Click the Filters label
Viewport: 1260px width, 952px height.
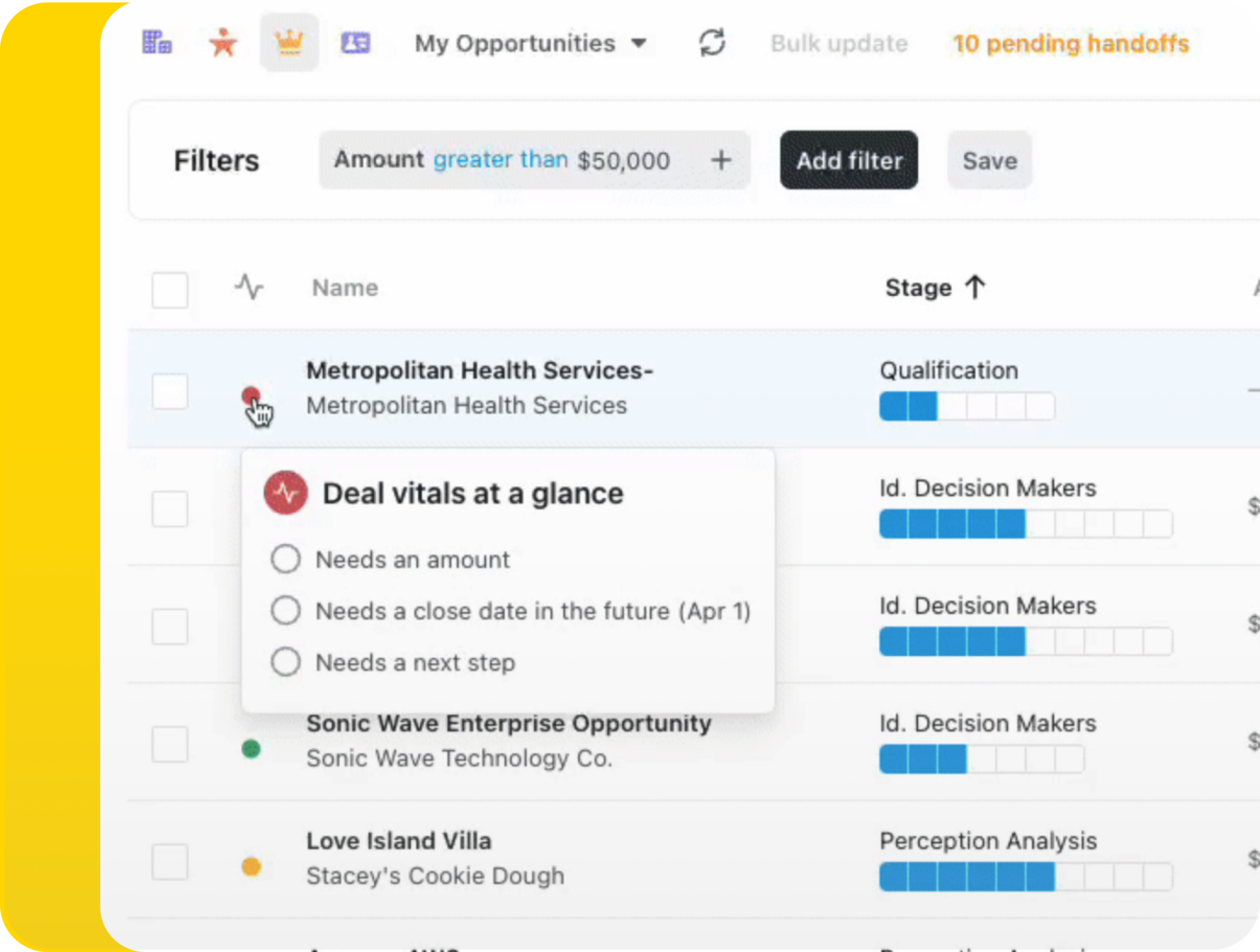[x=217, y=160]
